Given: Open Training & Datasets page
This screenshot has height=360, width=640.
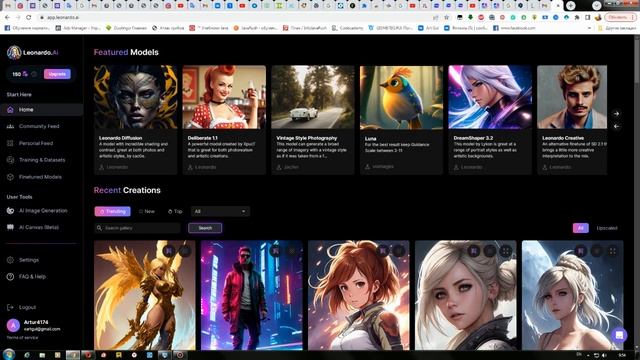Looking at the screenshot, I should (42, 160).
